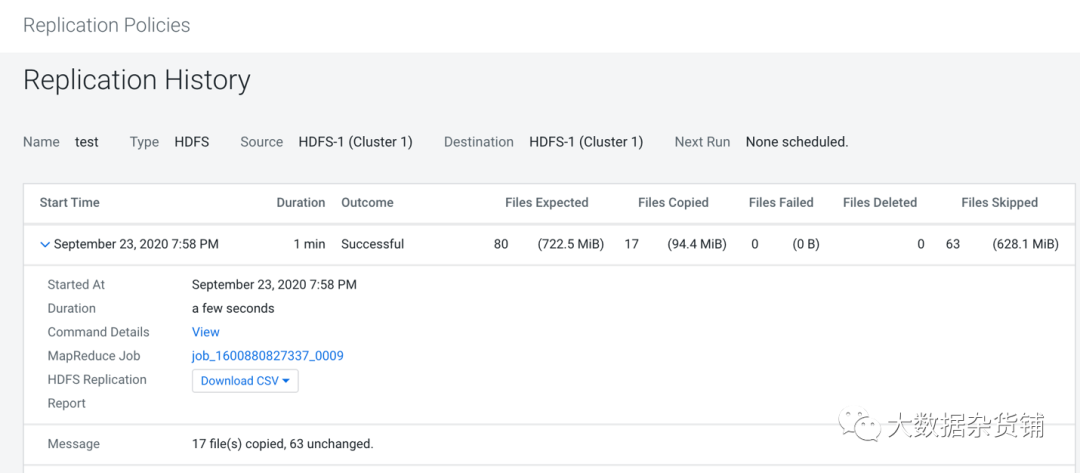The image size is (1080, 473).
Task: Select the Files Copied column header
Action: pyautogui.click(x=673, y=202)
